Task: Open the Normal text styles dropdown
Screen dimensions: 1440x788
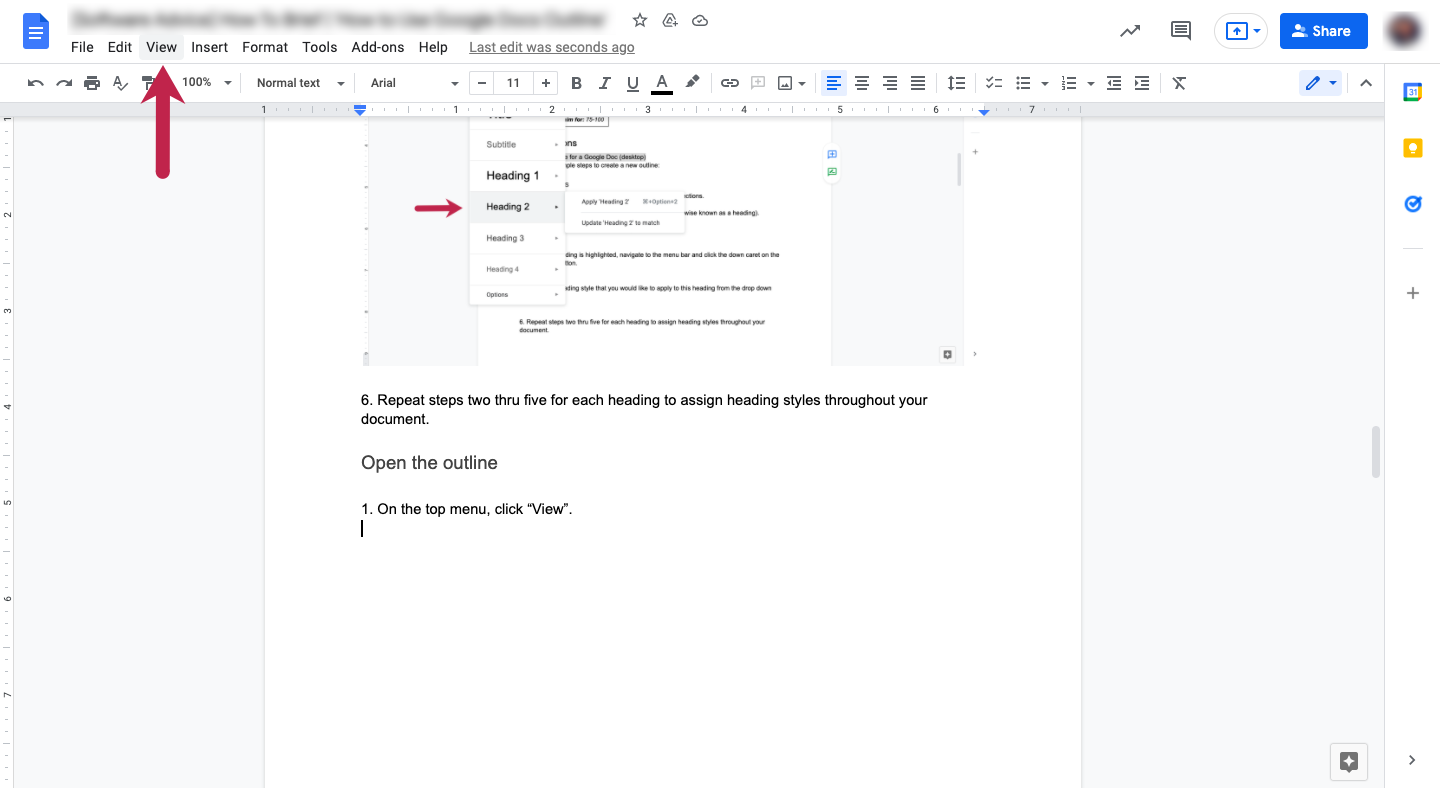Action: [x=300, y=83]
